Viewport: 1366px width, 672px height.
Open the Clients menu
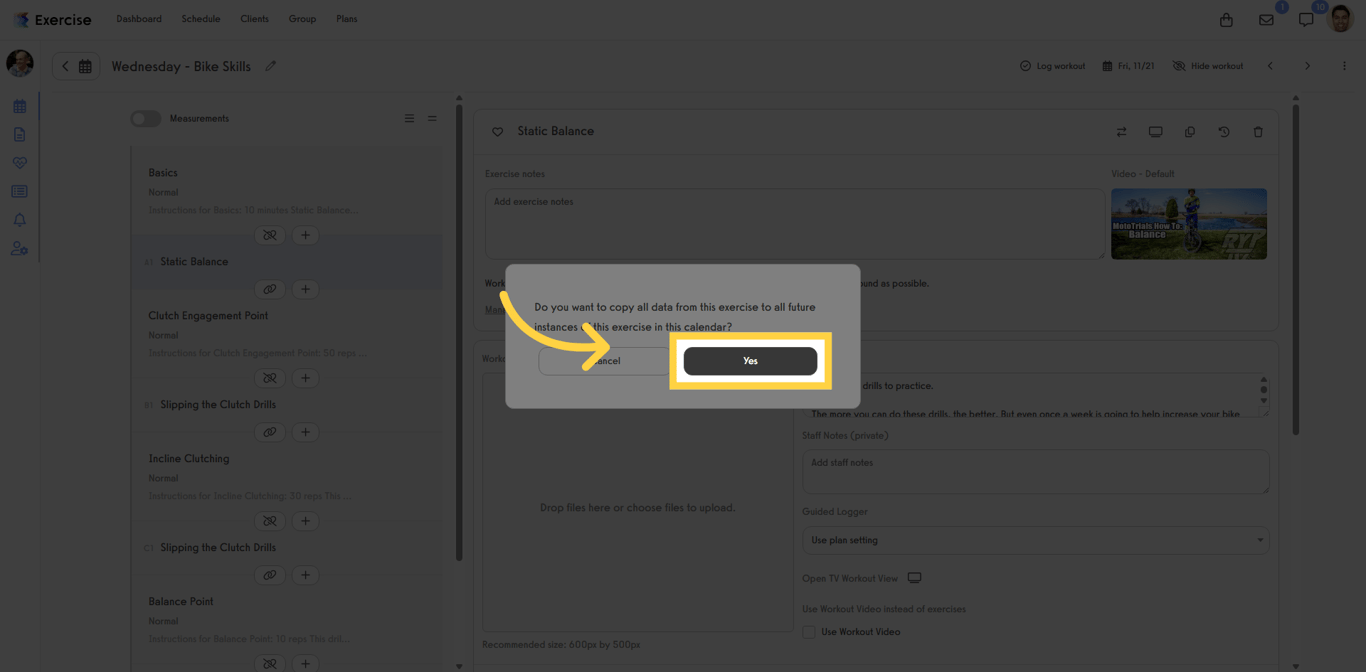[x=254, y=19]
